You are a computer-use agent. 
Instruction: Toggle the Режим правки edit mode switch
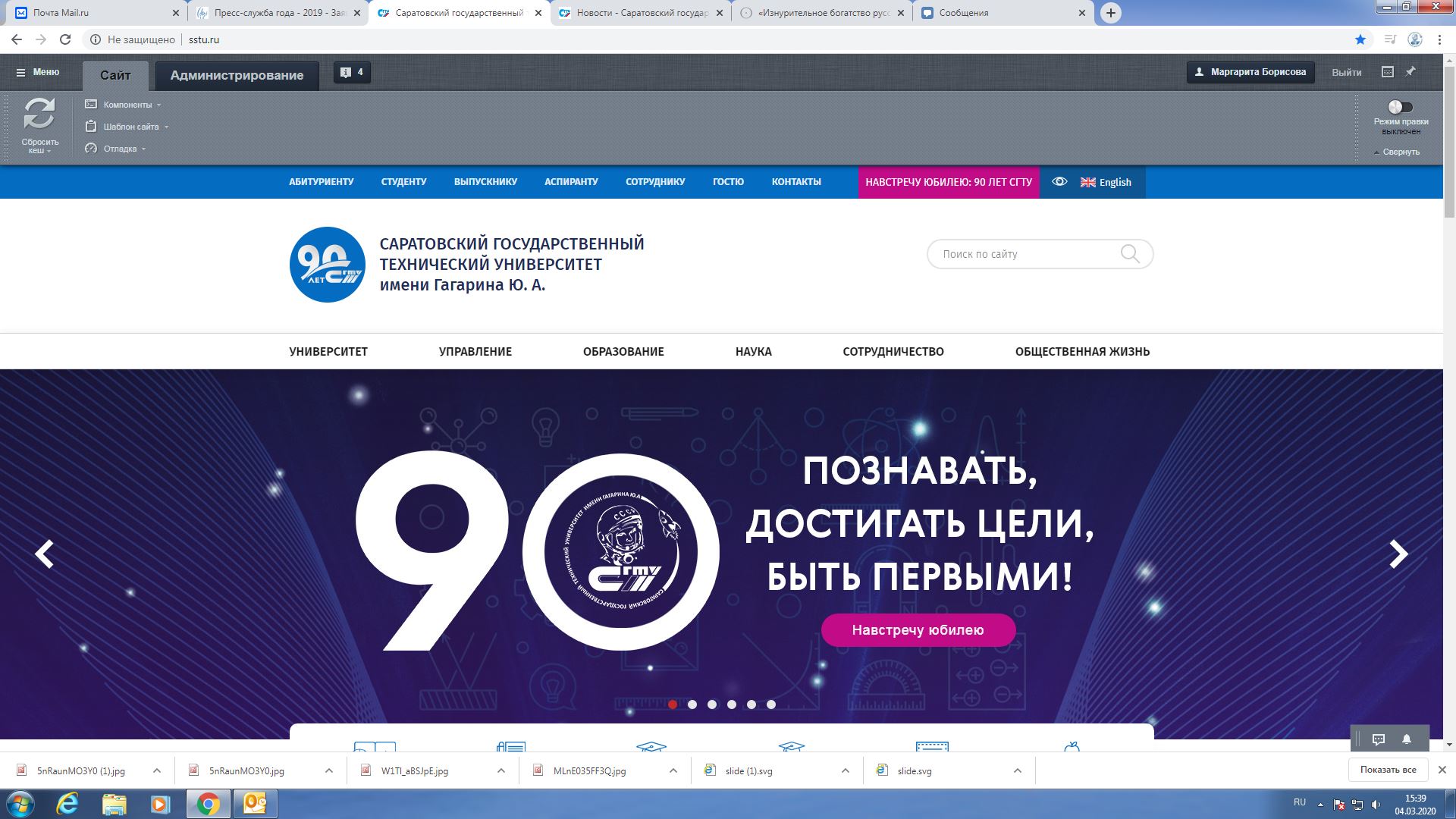[x=1400, y=107]
